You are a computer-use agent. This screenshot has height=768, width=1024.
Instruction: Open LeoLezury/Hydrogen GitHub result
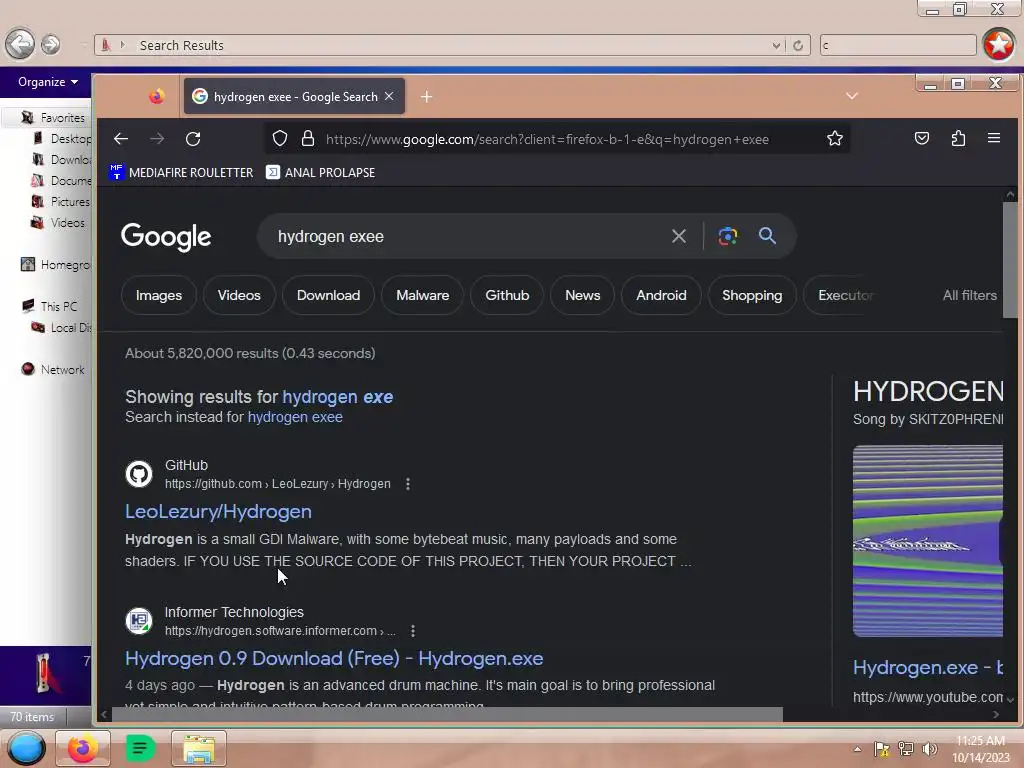point(218,511)
